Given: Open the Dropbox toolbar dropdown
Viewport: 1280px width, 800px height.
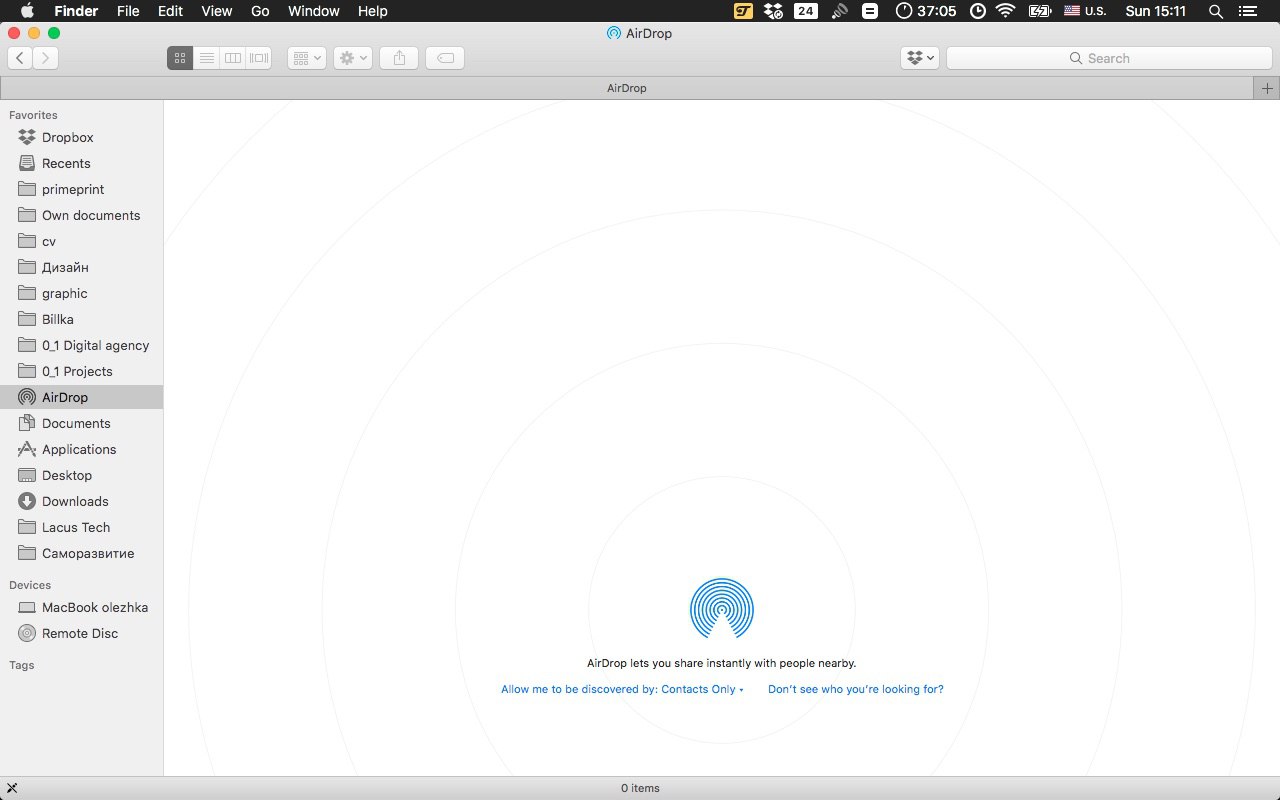Looking at the screenshot, I should 920,58.
